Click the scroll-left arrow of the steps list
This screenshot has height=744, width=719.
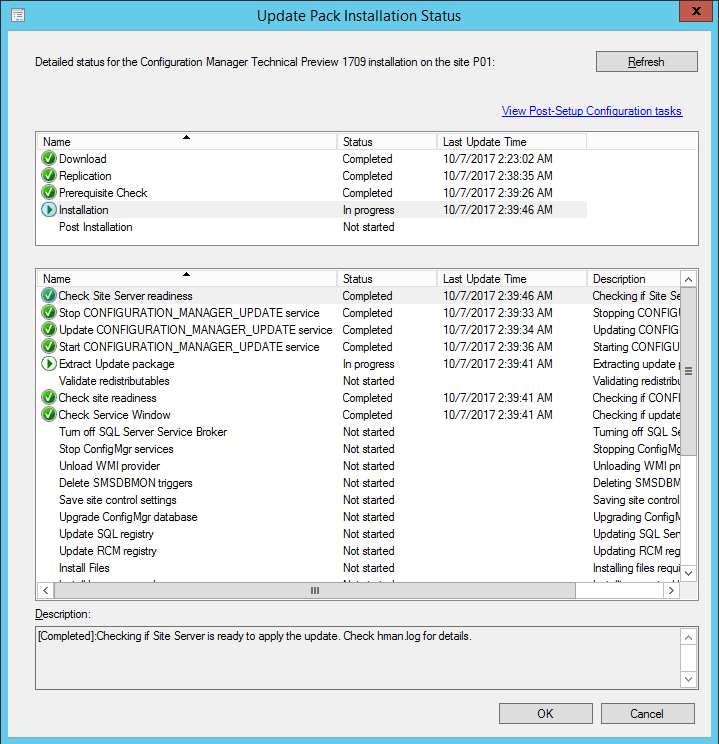(46, 591)
